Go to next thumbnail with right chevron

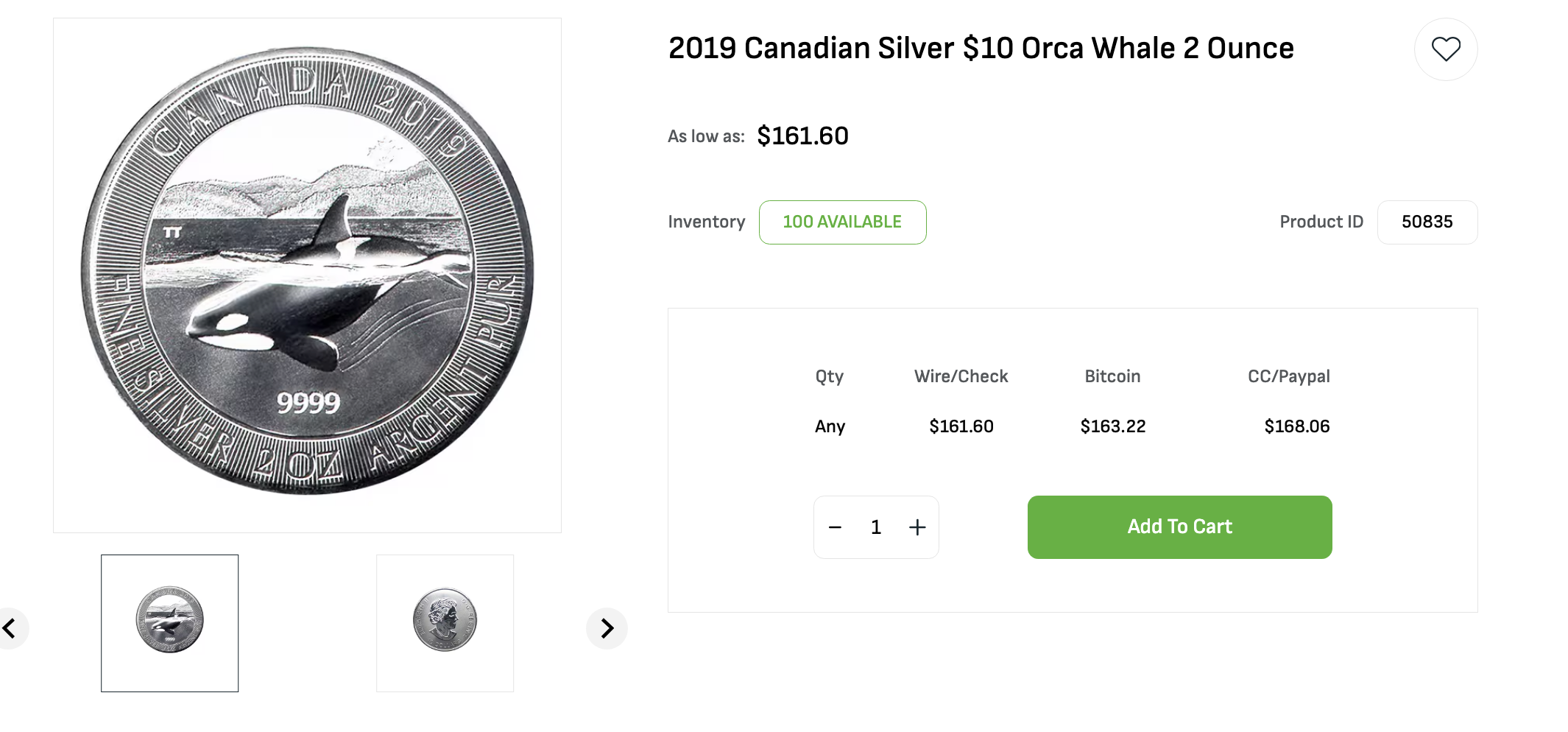(x=607, y=628)
